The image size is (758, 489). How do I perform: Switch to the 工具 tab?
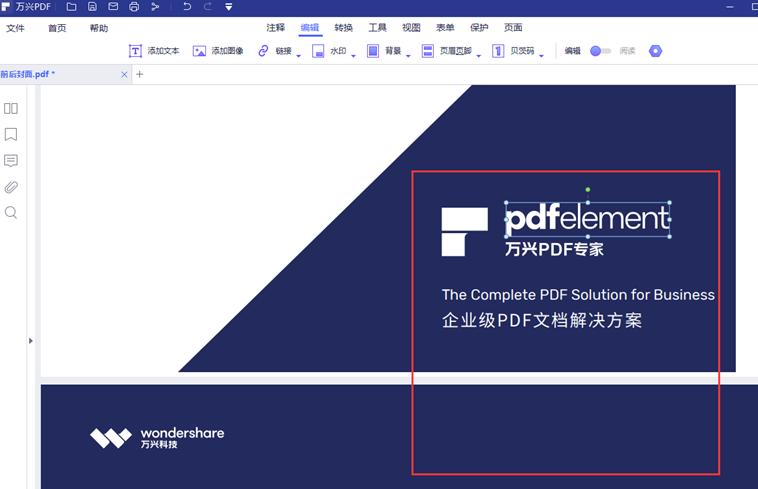click(x=378, y=28)
